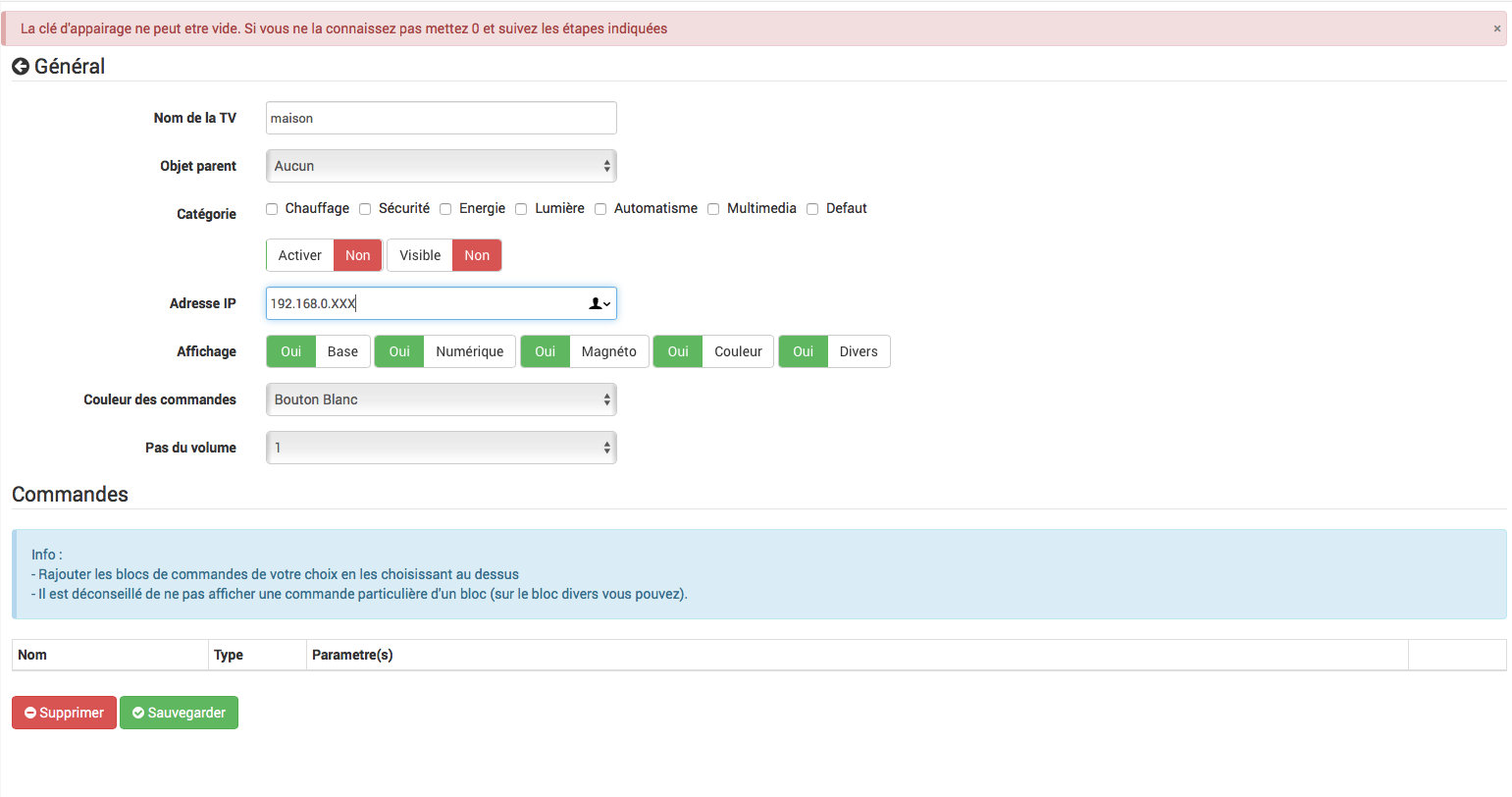The width and height of the screenshot is (1512, 797).
Task: Tick the Multimedia category checkbox
Action: click(x=713, y=209)
